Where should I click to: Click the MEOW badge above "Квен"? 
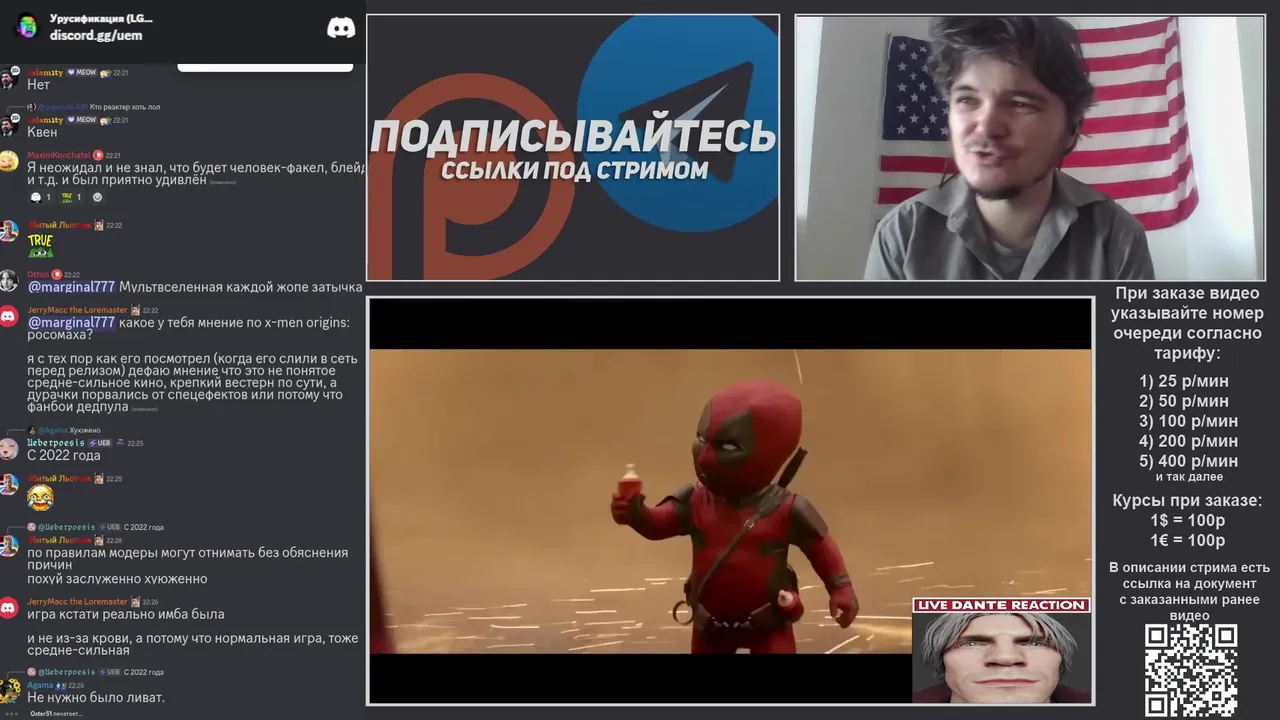[82, 120]
